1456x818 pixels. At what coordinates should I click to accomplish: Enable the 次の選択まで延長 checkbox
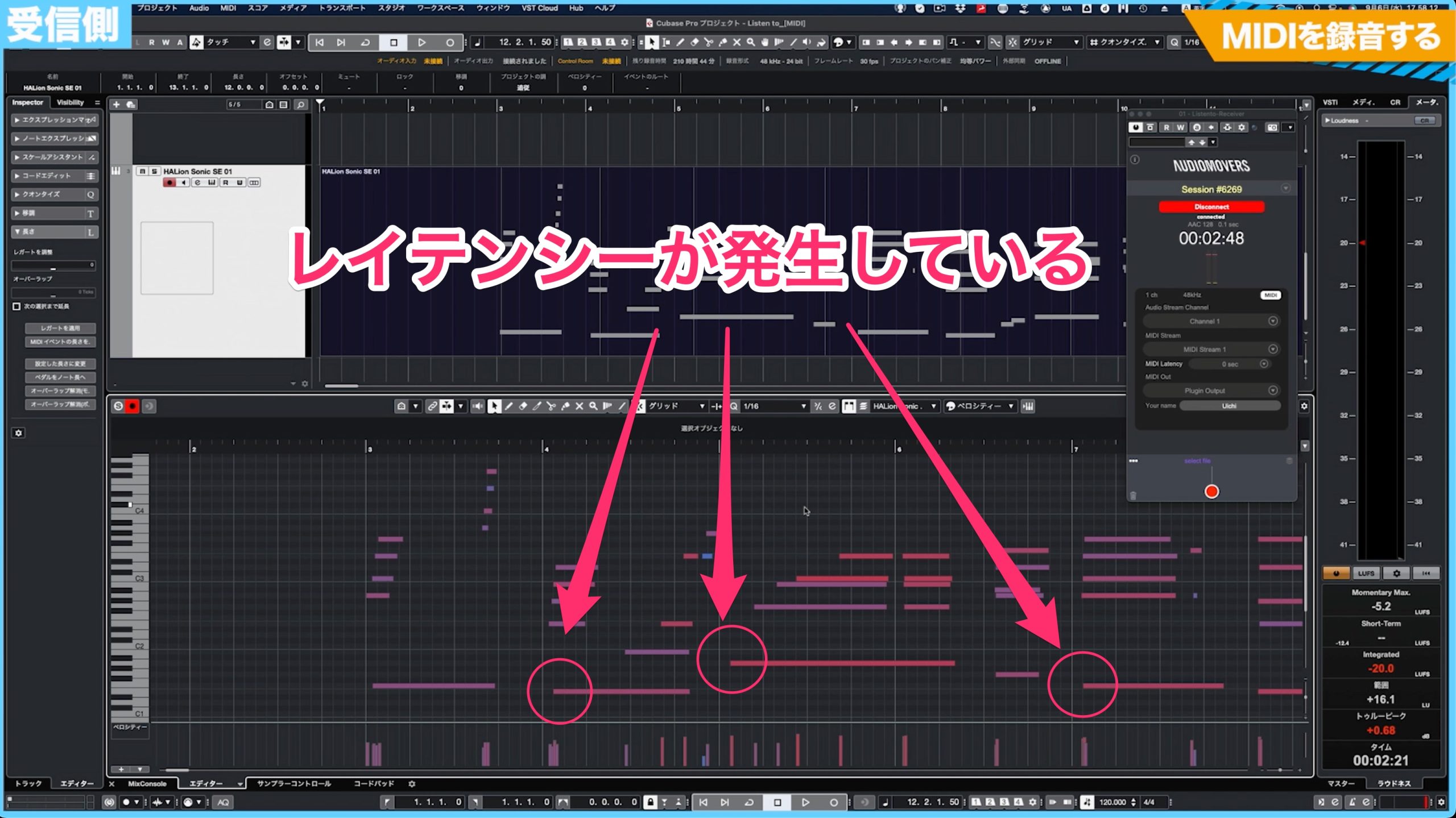16,306
